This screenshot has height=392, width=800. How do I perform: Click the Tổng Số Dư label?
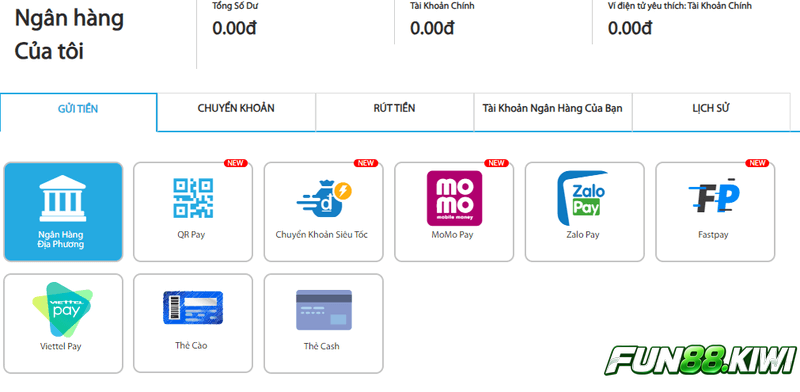[x=236, y=6]
